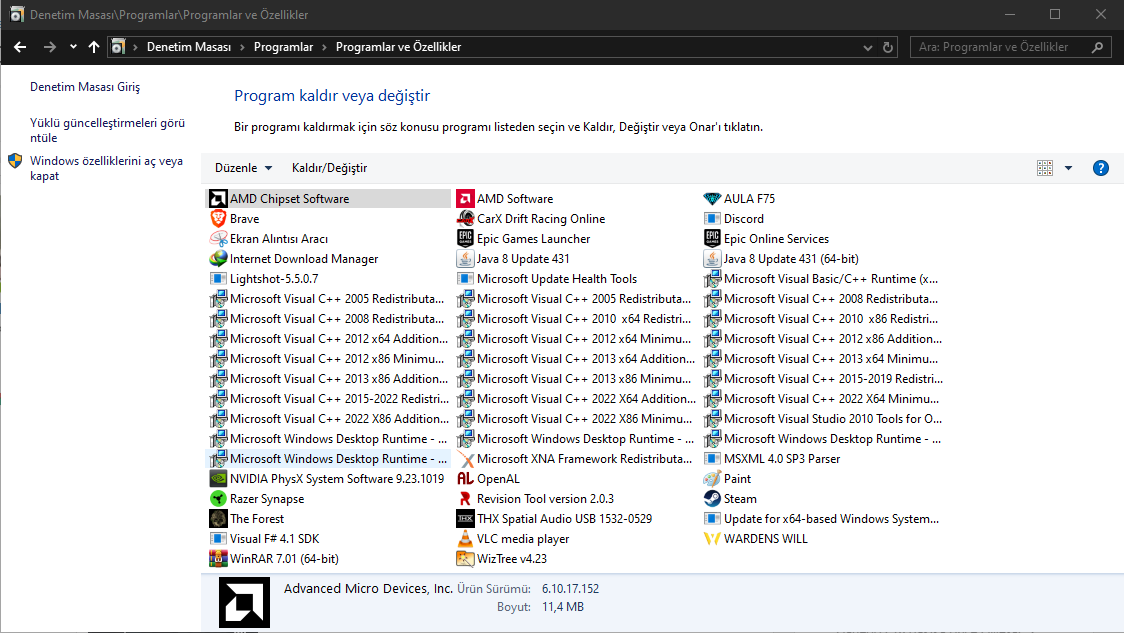The width and height of the screenshot is (1124, 633).
Task: Select the NVIDIA PhysX System Software icon
Action: pyautogui.click(x=218, y=479)
